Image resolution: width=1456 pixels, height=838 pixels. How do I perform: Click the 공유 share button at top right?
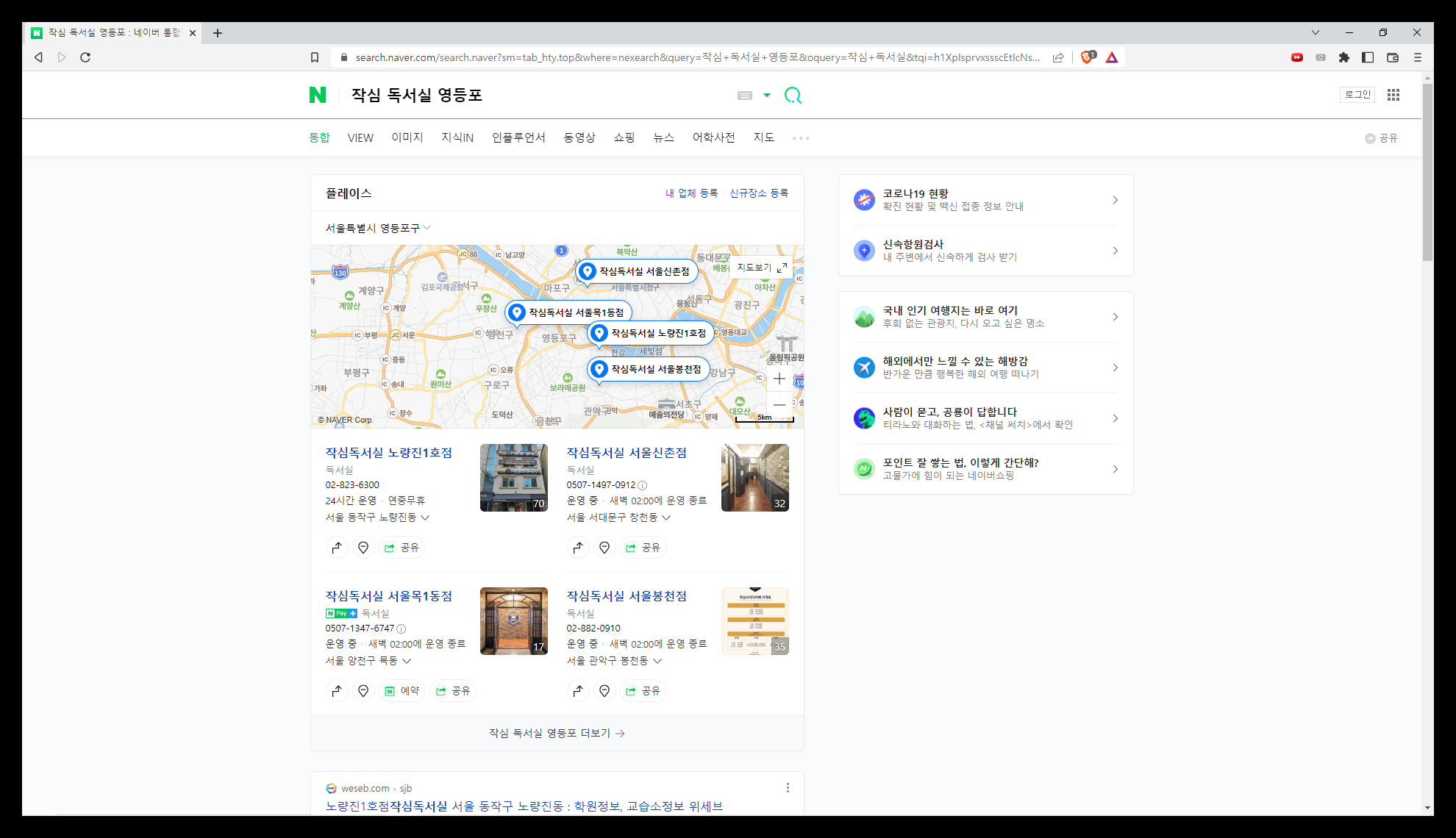point(1382,138)
